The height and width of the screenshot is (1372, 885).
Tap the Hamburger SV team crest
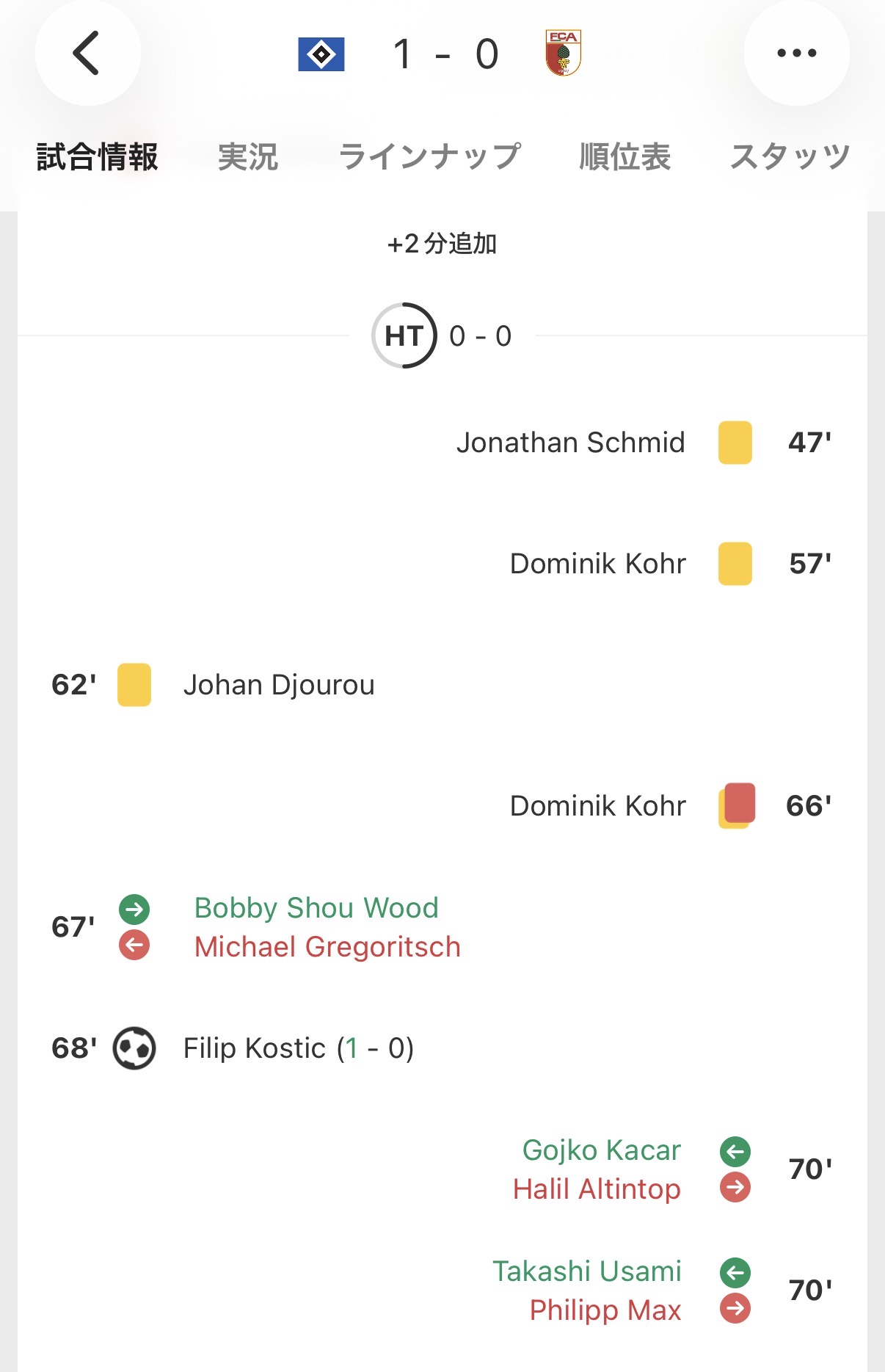(321, 54)
